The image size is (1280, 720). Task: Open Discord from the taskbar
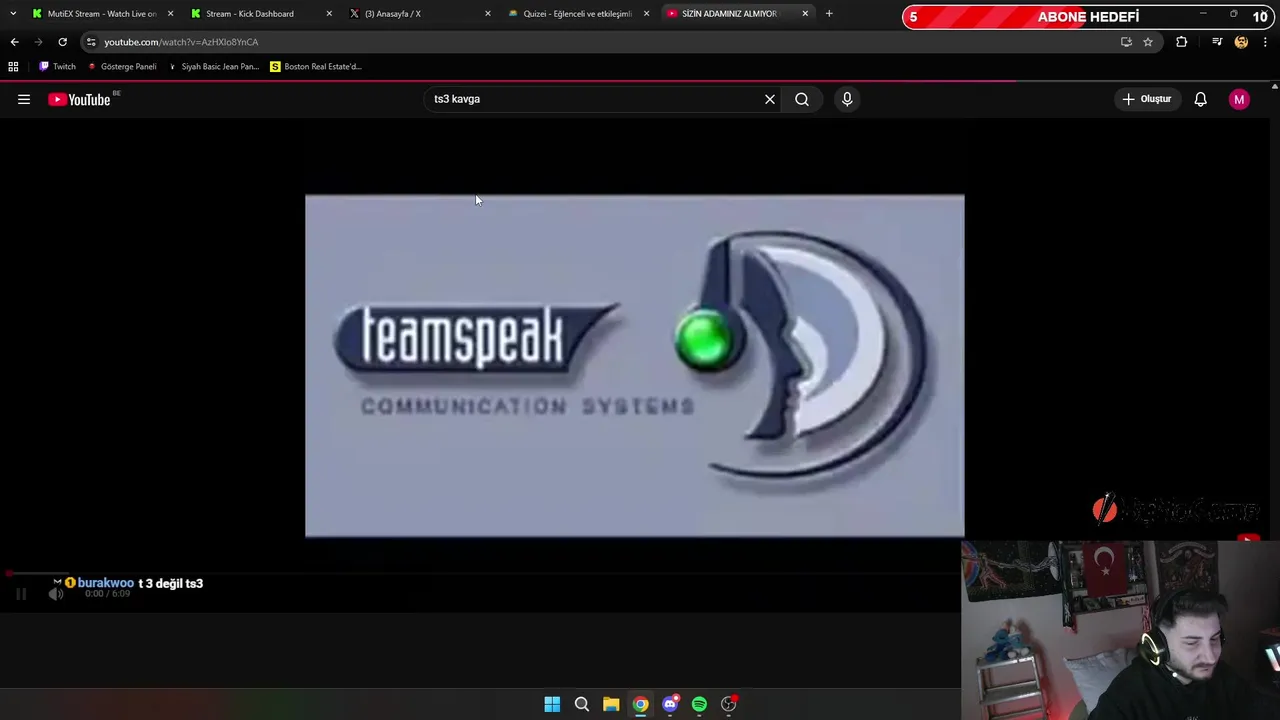(x=670, y=704)
